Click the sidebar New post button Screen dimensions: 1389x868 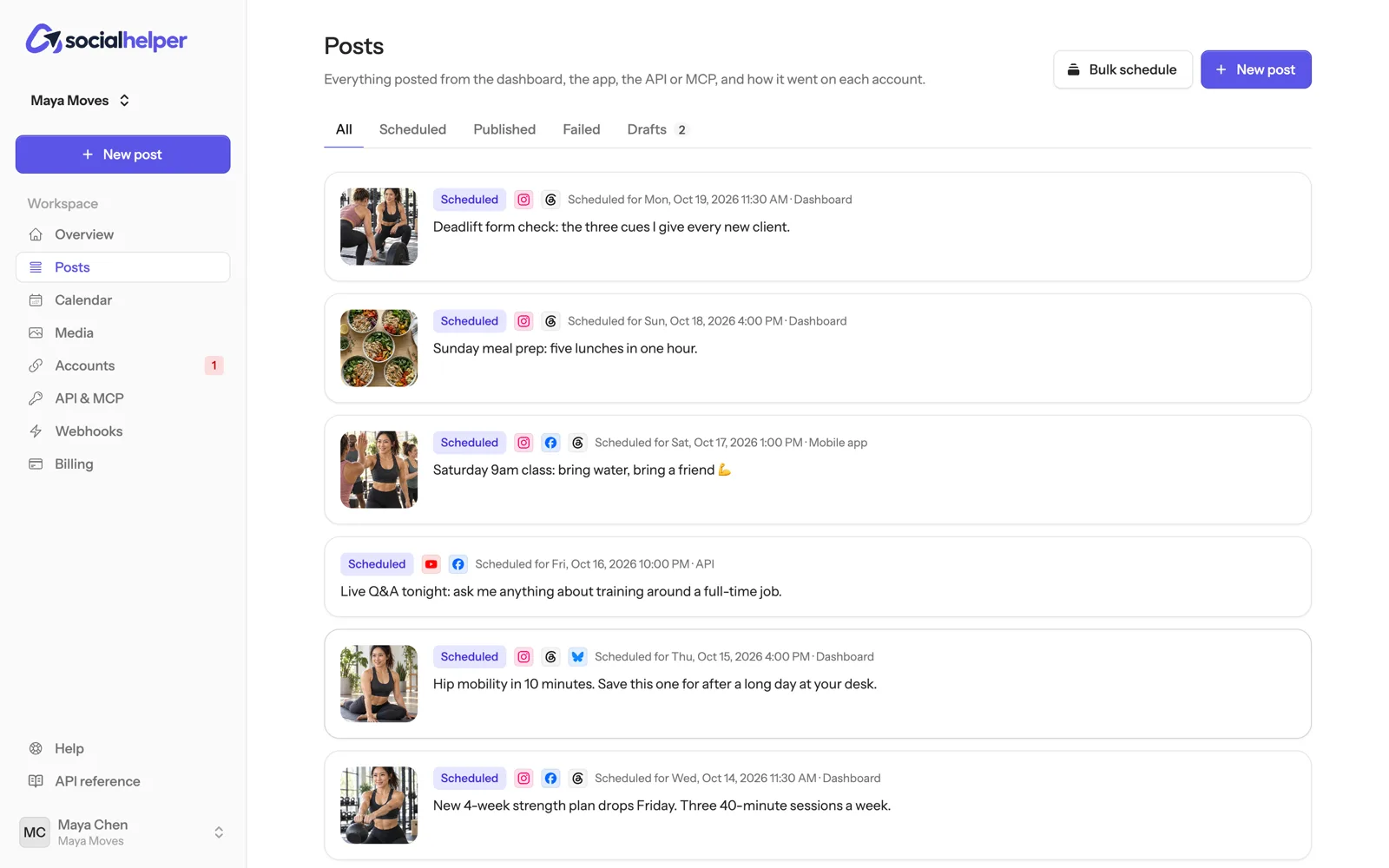tap(122, 155)
